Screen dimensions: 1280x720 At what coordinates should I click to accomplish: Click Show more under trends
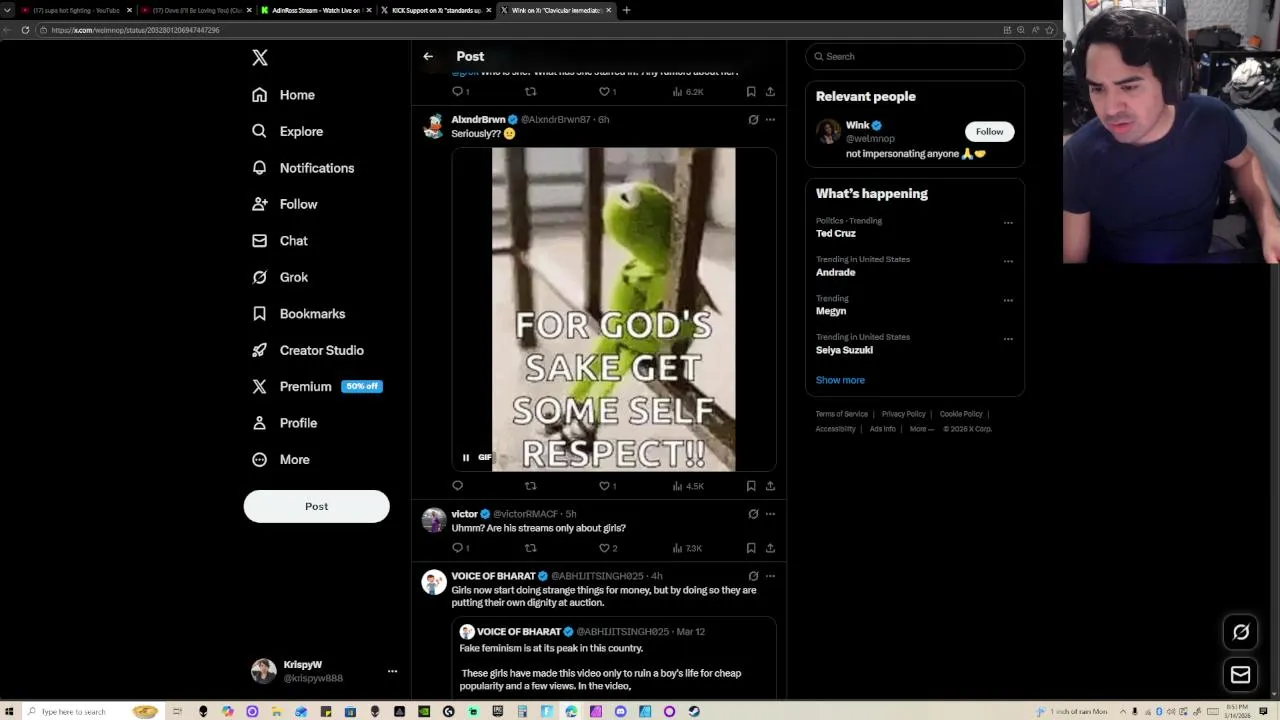point(840,380)
